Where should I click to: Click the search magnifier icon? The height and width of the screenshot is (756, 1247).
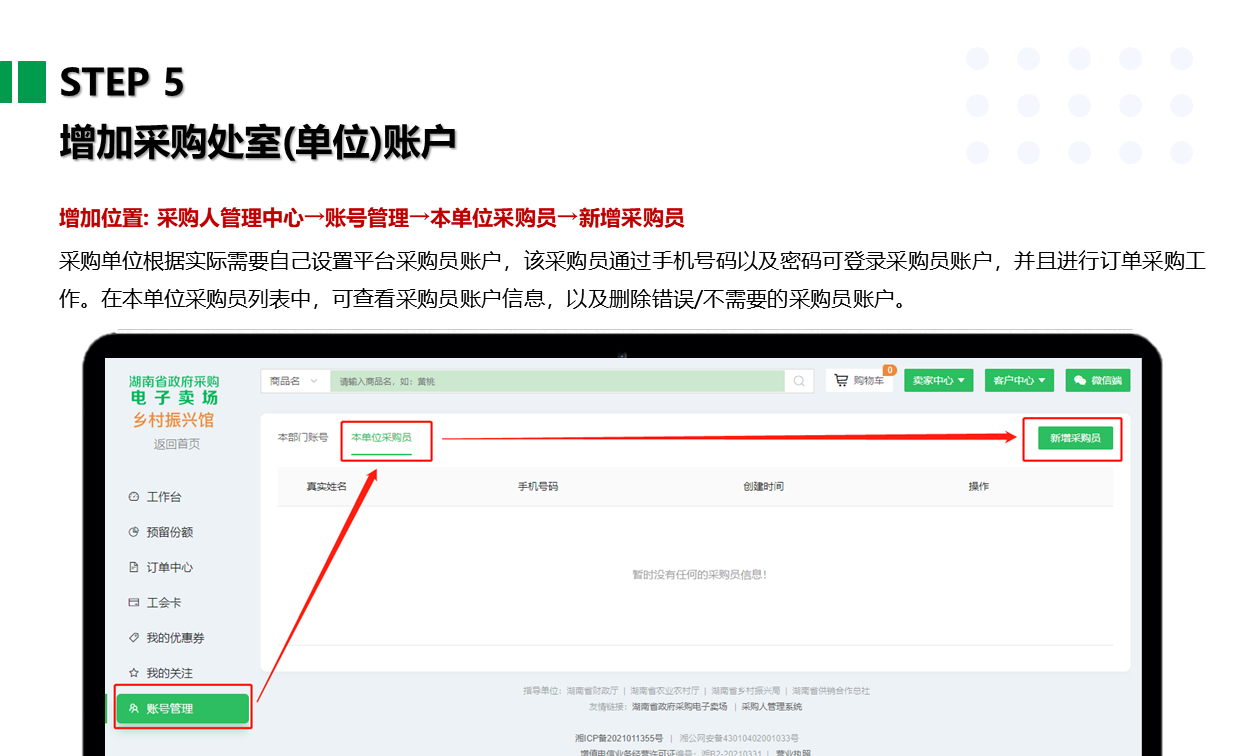(799, 381)
